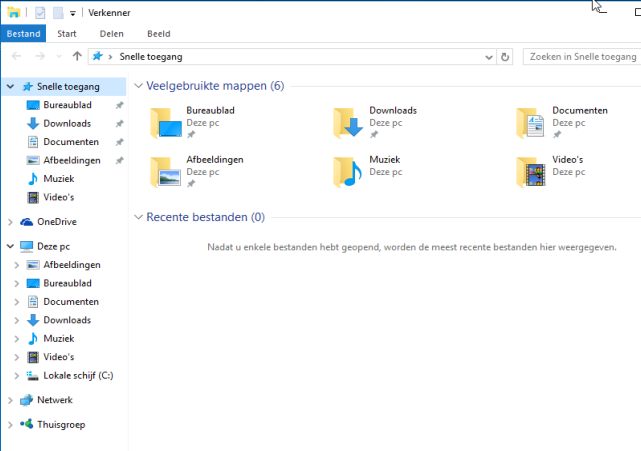Collapse the Recente bestanden section
Screen dimensions: 641x451
139,217
